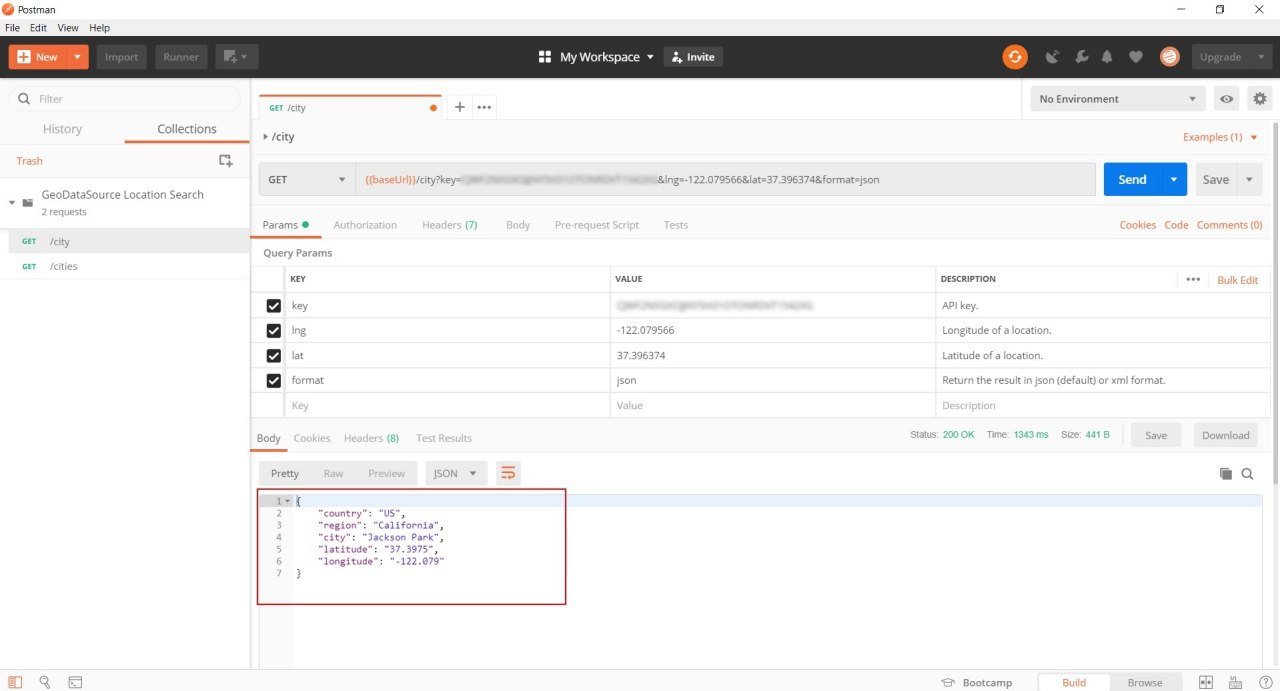Toggle the sidebar icon in status bar
The height and width of the screenshot is (691, 1280).
point(15,682)
